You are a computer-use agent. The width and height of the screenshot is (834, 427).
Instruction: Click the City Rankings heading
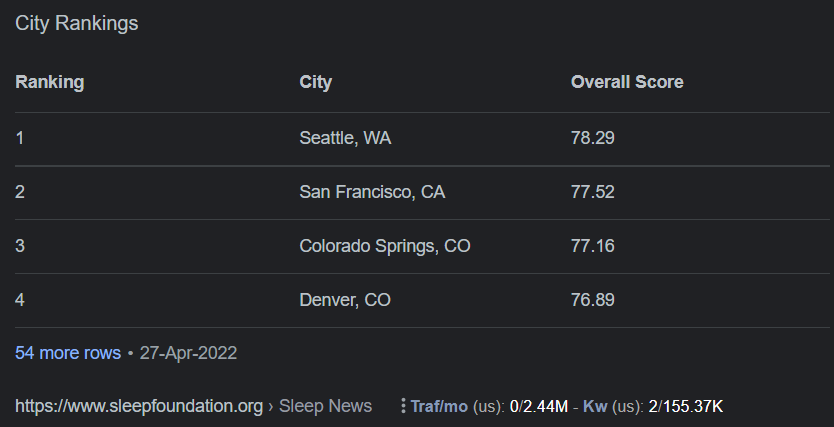pyautogui.click(x=77, y=23)
